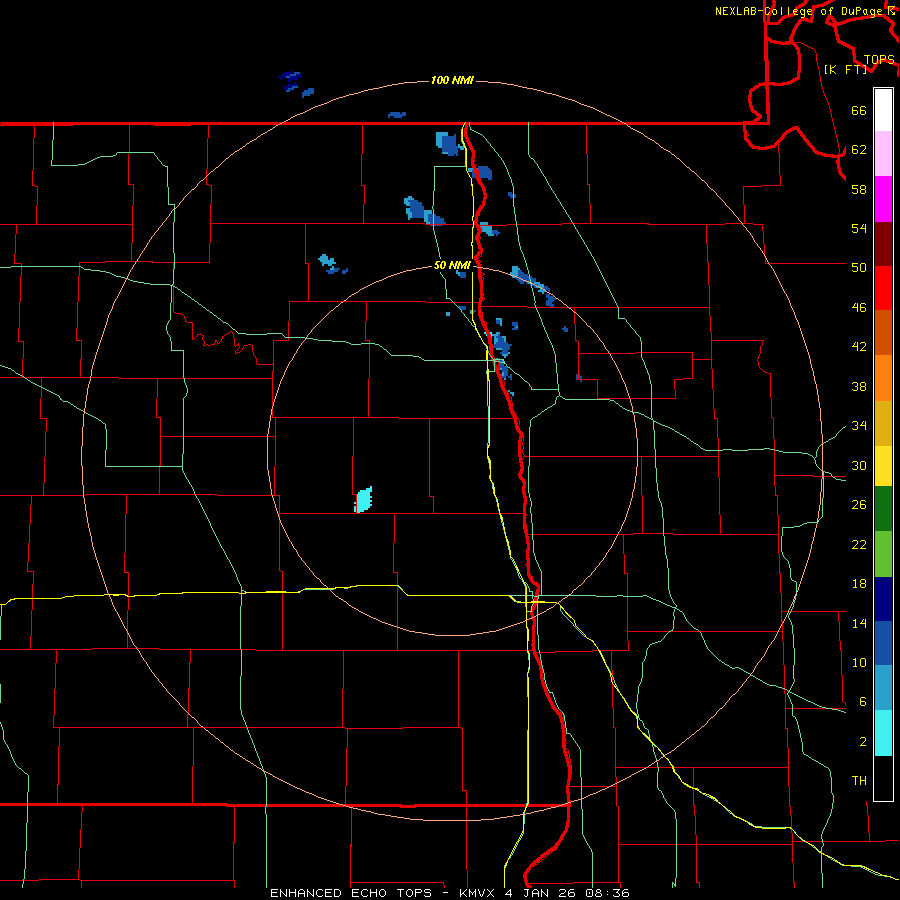Viewport: 900px width, 900px height.
Task: Click the '58' legend value
Action: click(x=859, y=189)
